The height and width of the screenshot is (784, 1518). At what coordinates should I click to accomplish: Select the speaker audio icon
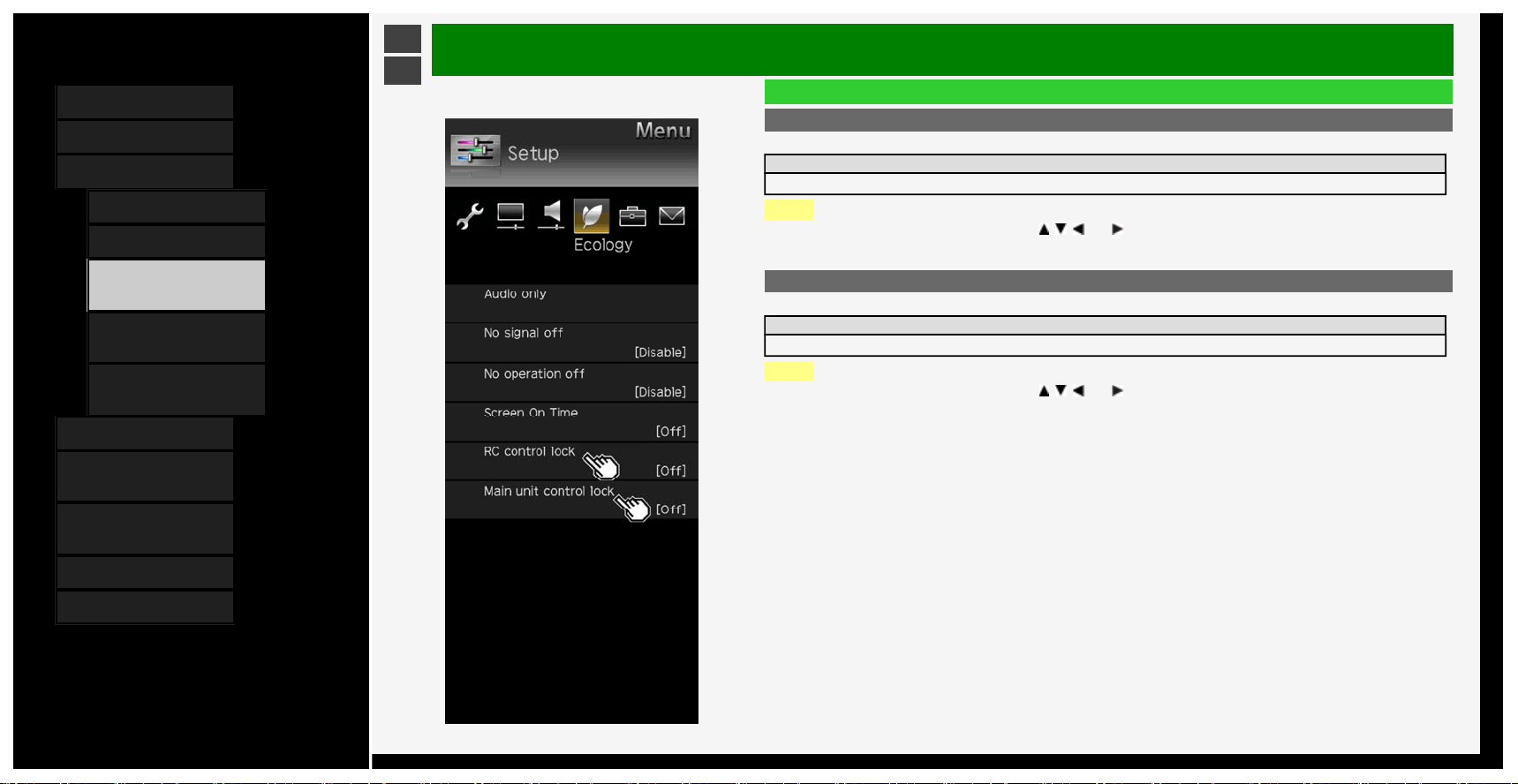[551, 215]
